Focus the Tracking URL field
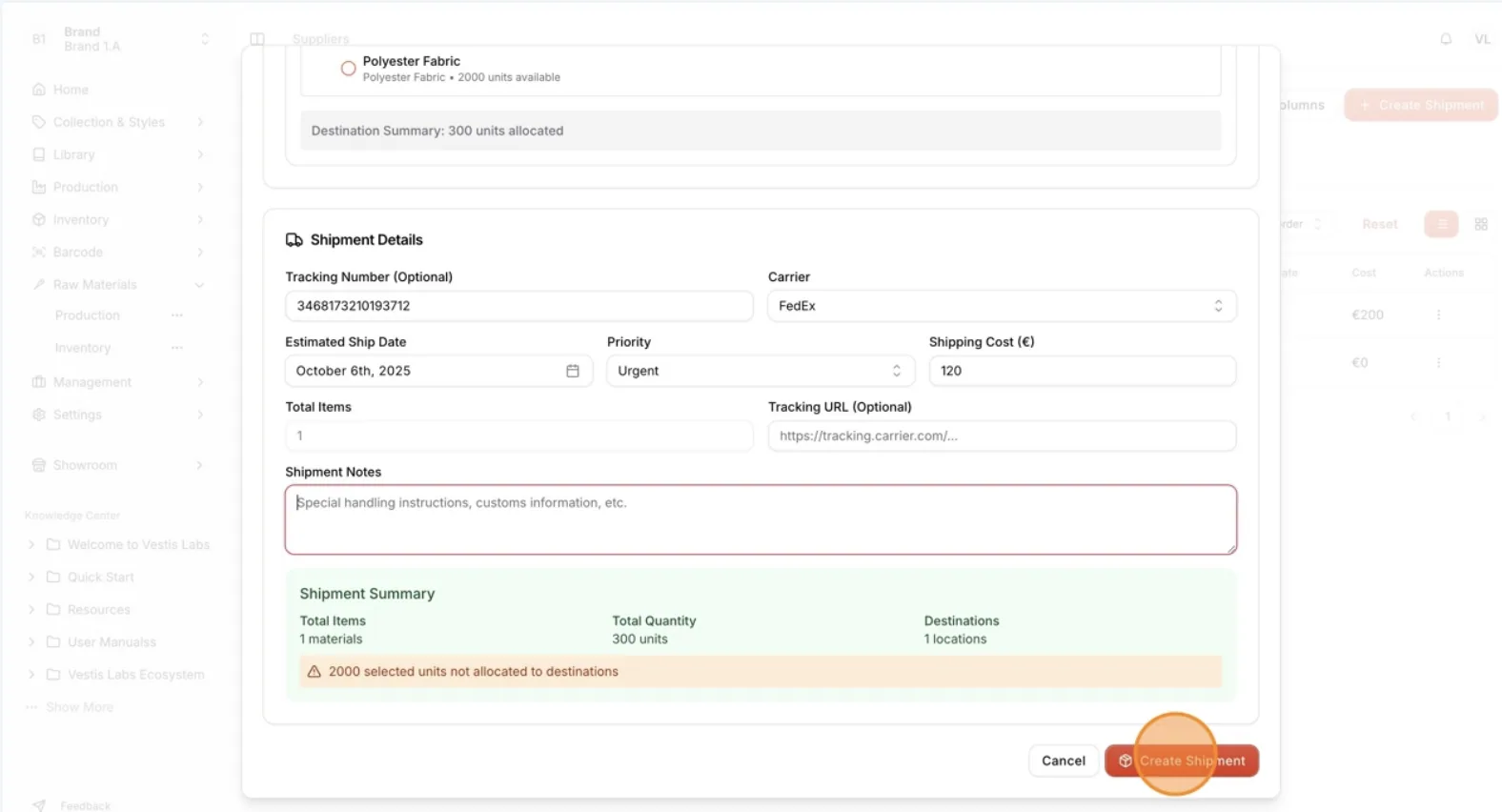The height and width of the screenshot is (812, 1502). (1002, 436)
